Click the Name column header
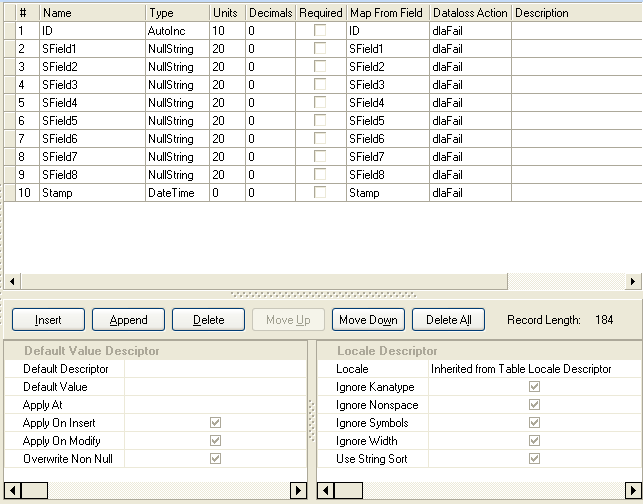The image size is (643, 504). (92, 13)
